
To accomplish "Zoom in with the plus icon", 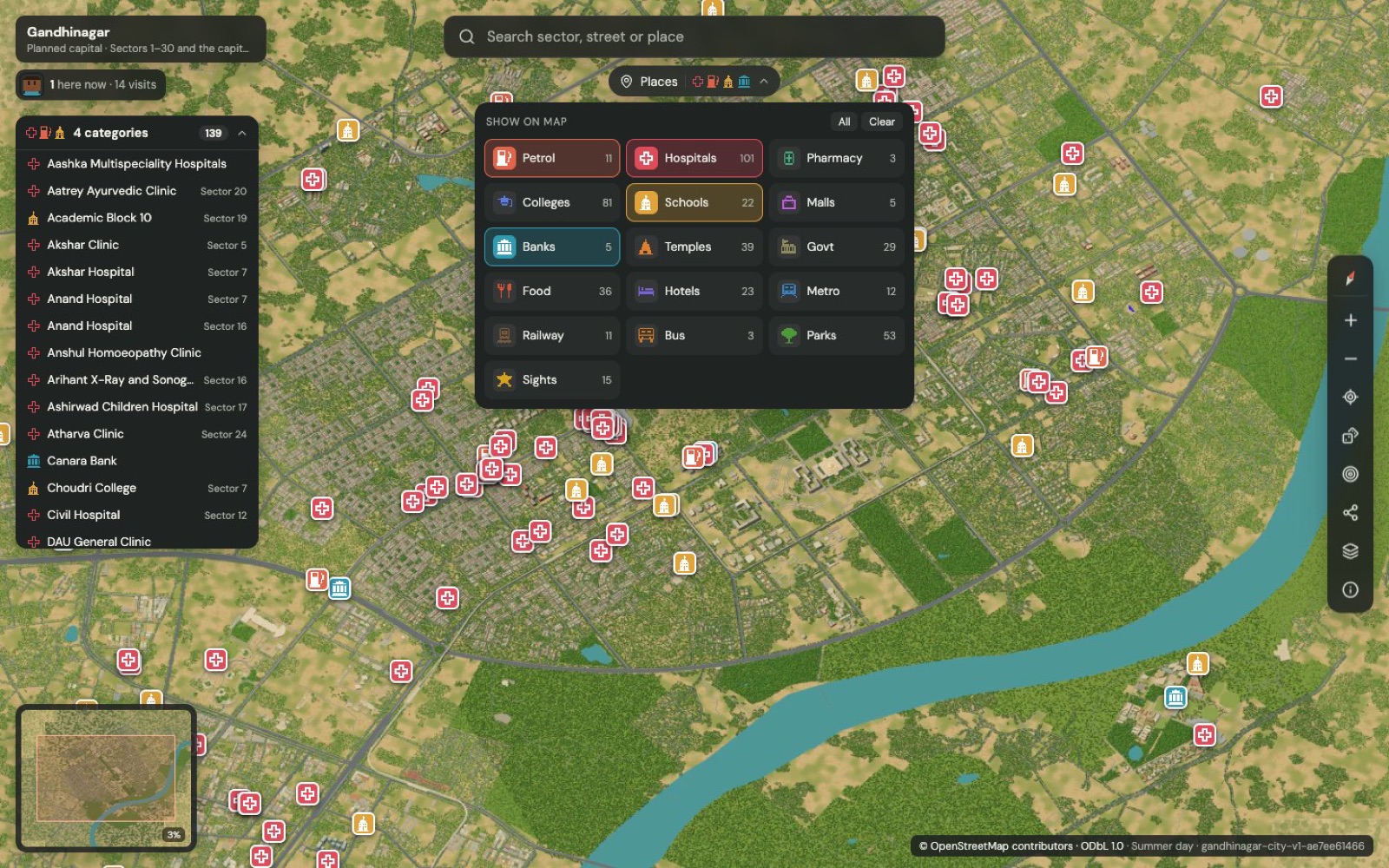I will click(1350, 320).
